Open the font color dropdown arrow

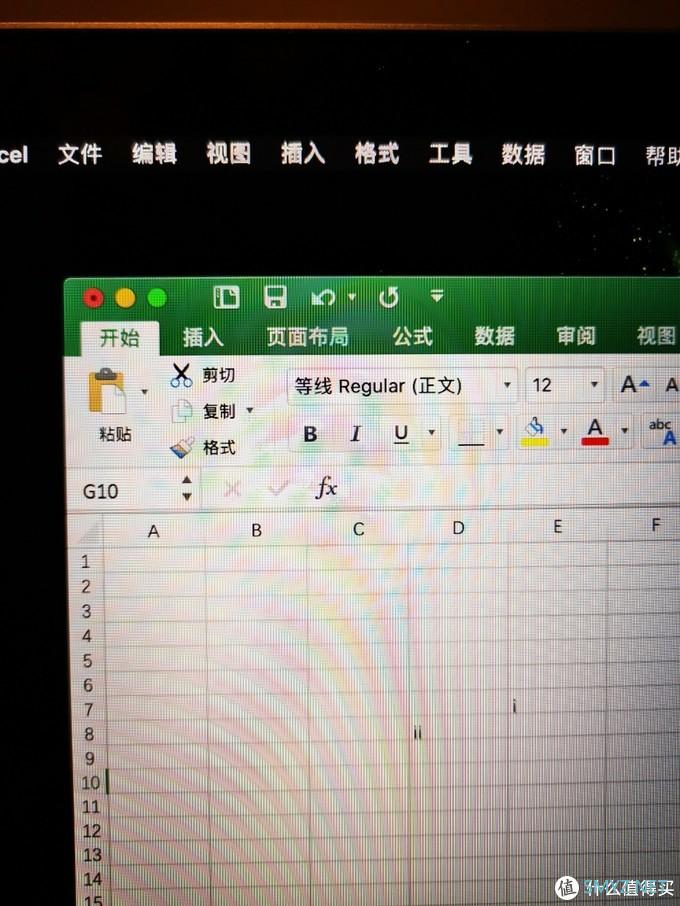point(625,431)
